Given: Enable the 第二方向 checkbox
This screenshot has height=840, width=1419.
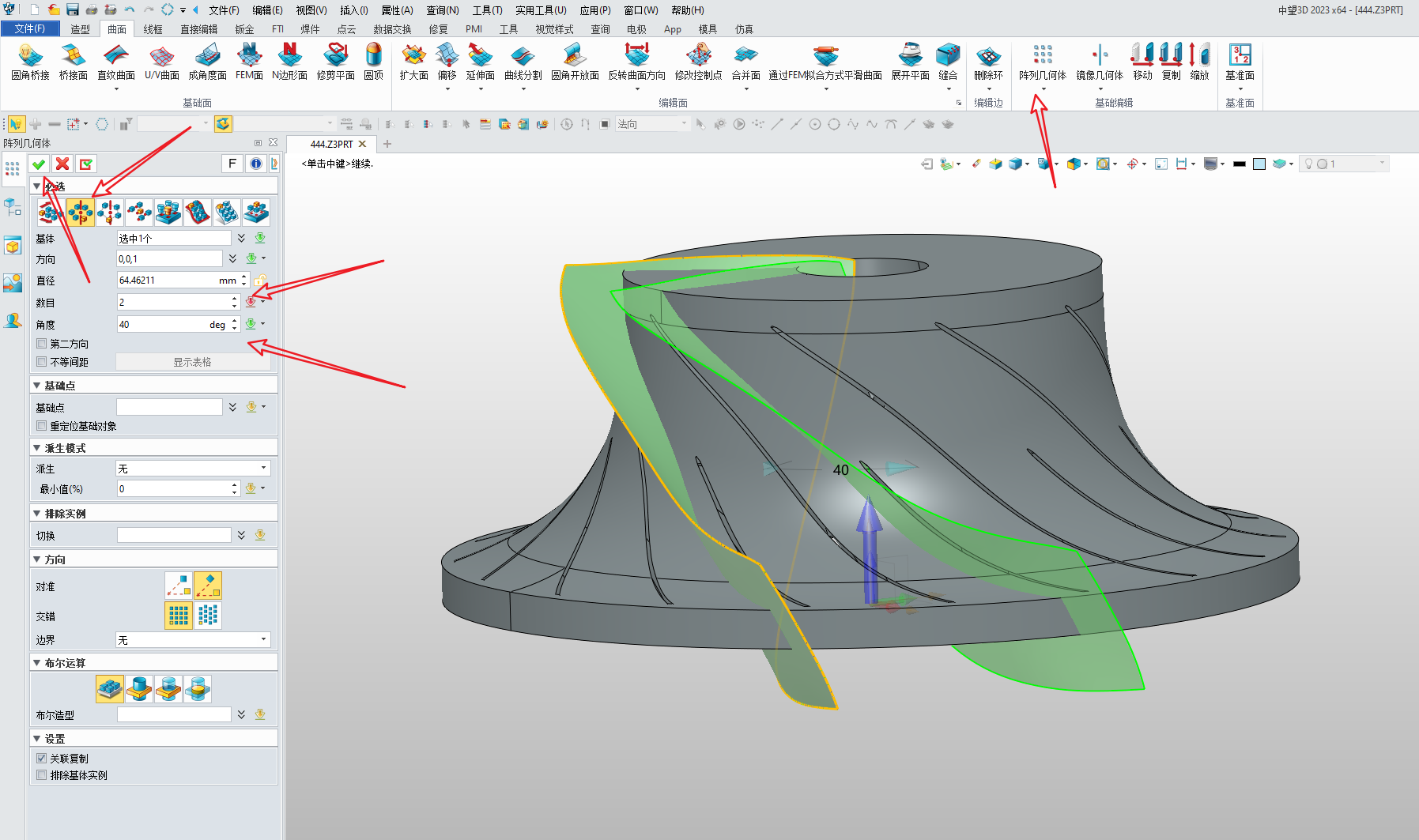Looking at the screenshot, I should coord(42,344).
